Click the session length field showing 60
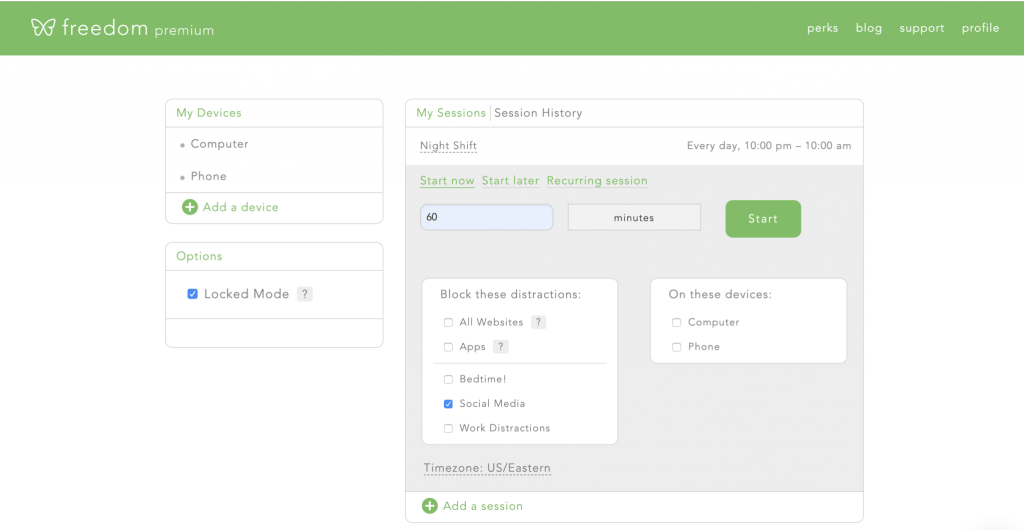The width and height of the screenshot is (1024, 530). [x=487, y=217]
